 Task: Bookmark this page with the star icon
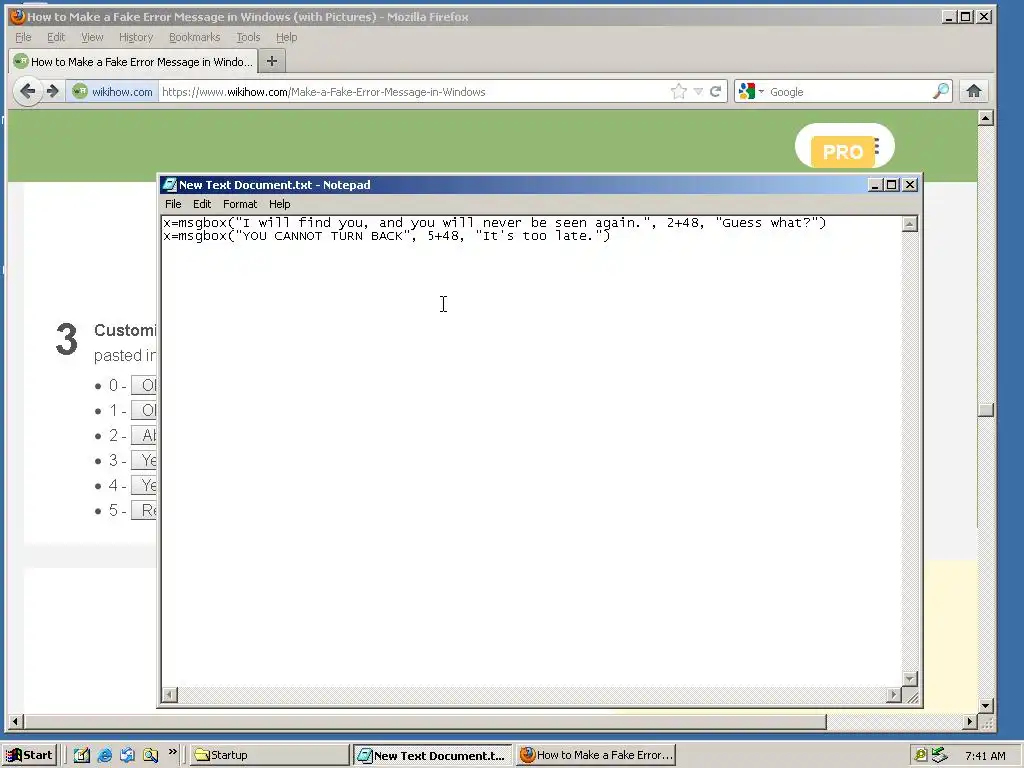[x=679, y=91]
